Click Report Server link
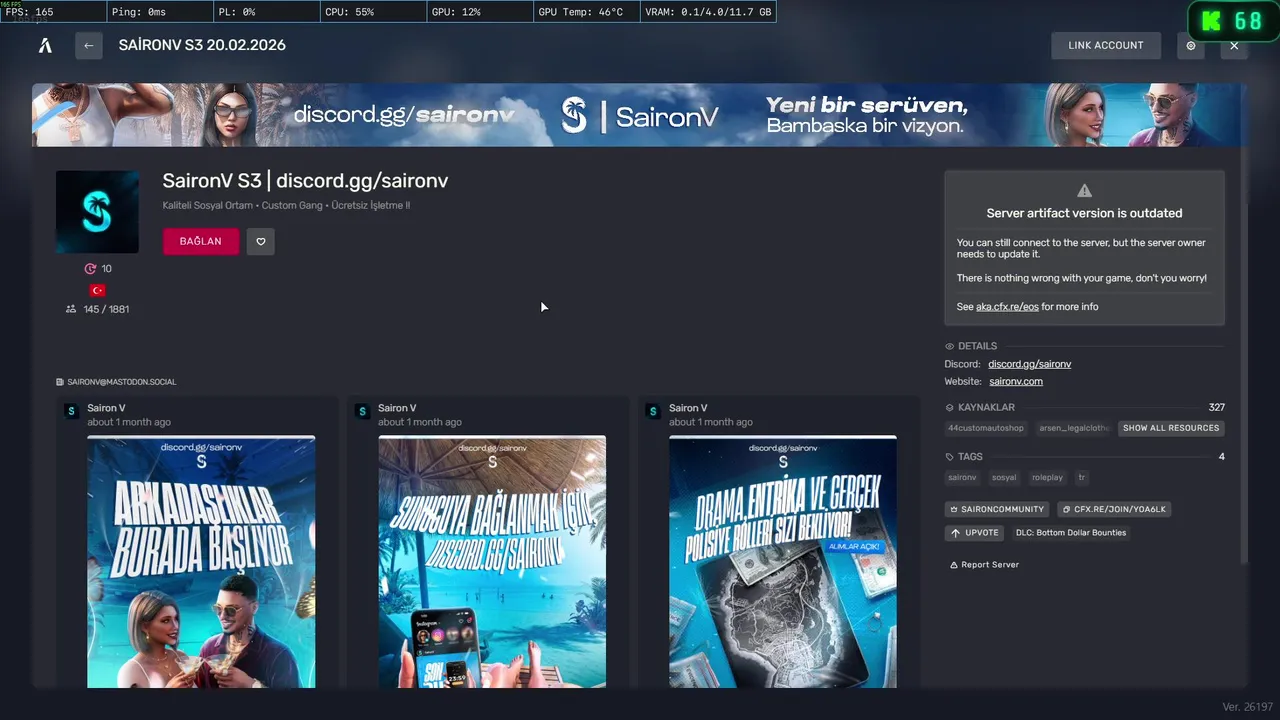This screenshot has height=720, width=1280. [984, 565]
